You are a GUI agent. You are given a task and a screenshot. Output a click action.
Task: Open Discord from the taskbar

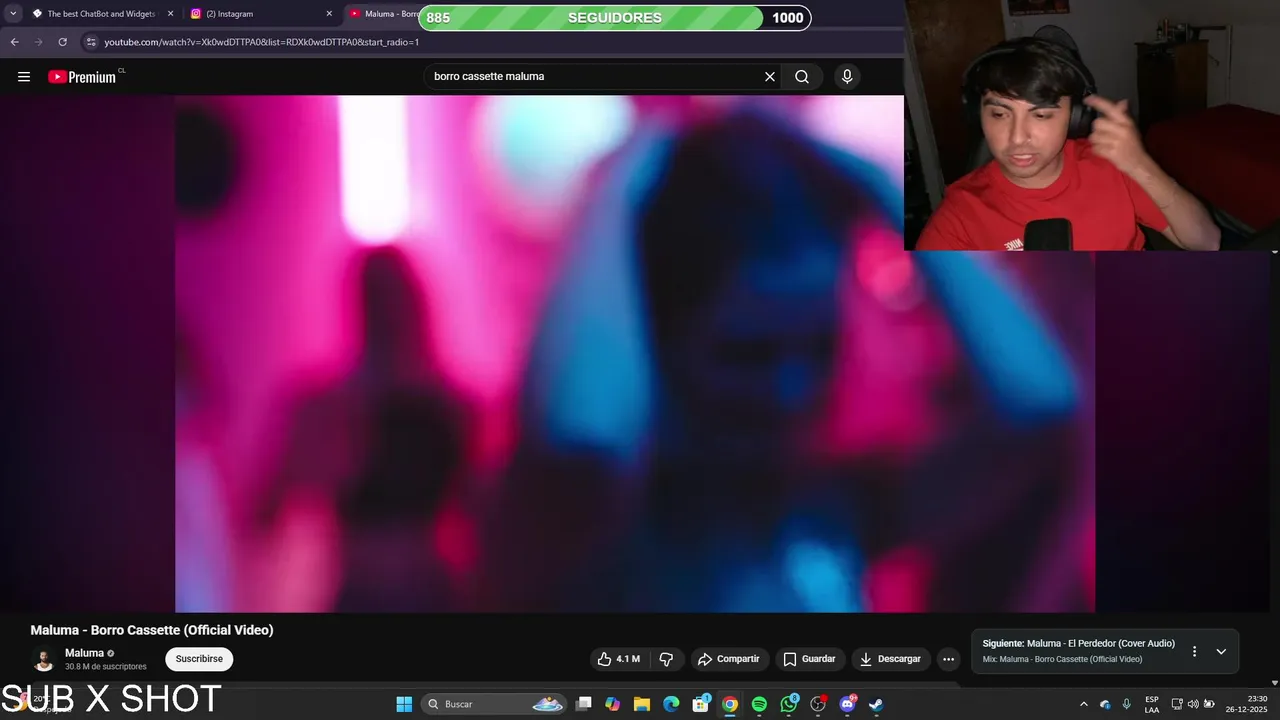point(847,704)
